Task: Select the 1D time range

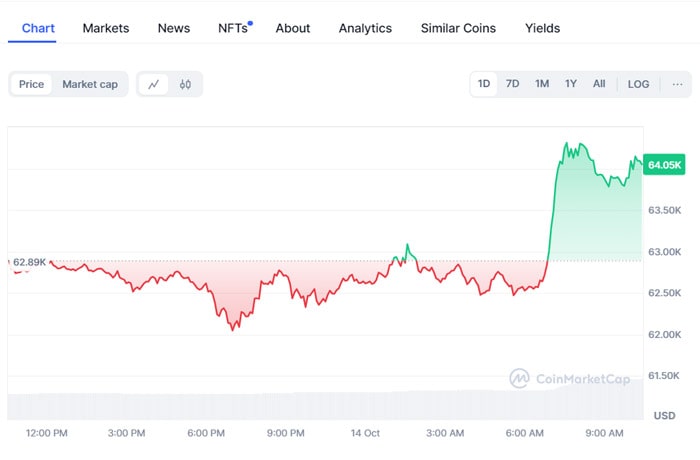Action: click(x=484, y=84)
